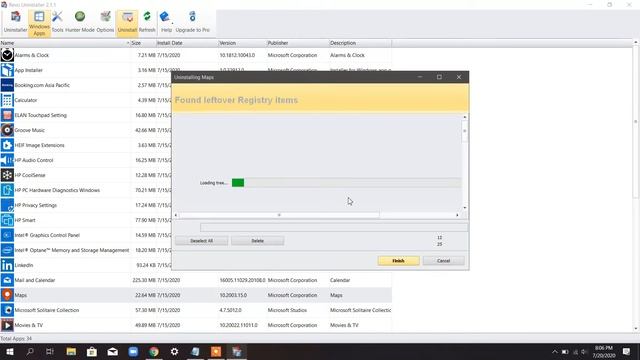This screenshot has width=640, height=360.
Task: Select the Calculator app icon
Action: point(7,100)
